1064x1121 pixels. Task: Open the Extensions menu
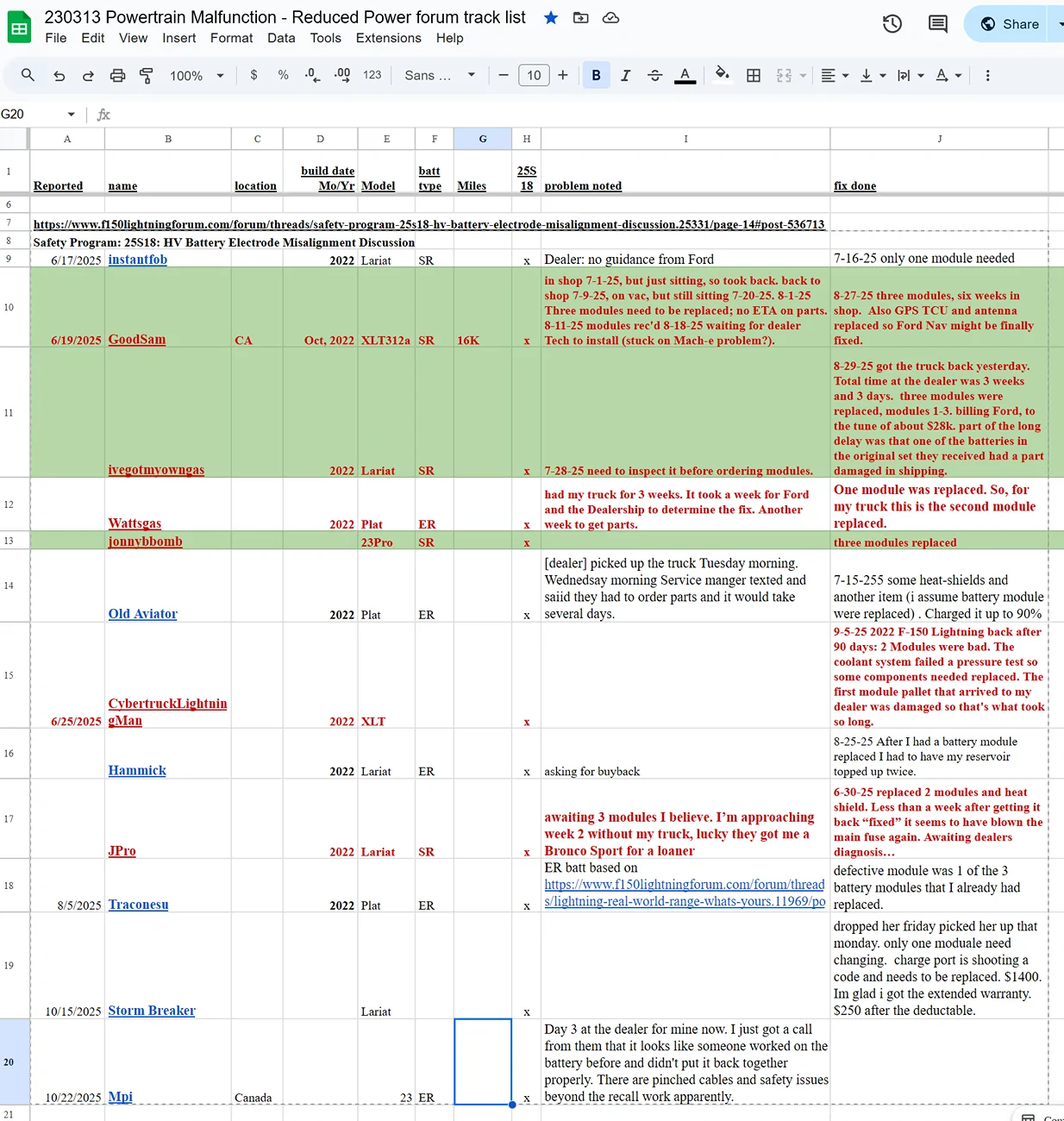pyautogui.click(x=388, y=38)
